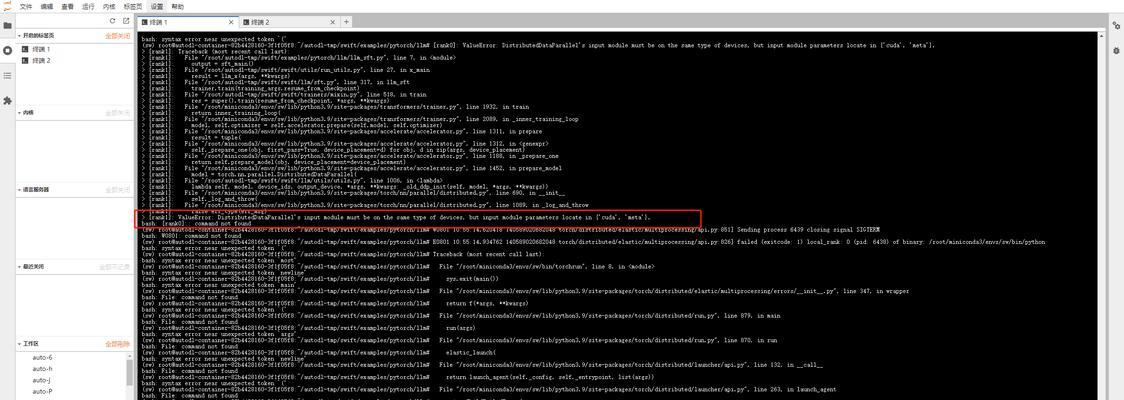Open the 内核 menu
1124x400 pixels.
109,6
